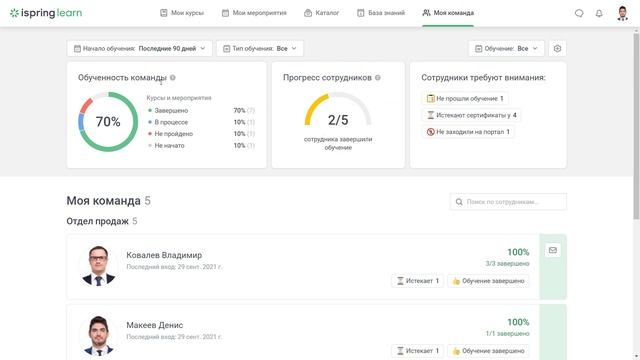The width and height of the screenshot is (640, 360).
Task: Open the chat messages icon
Action: (x=579, y=13)
